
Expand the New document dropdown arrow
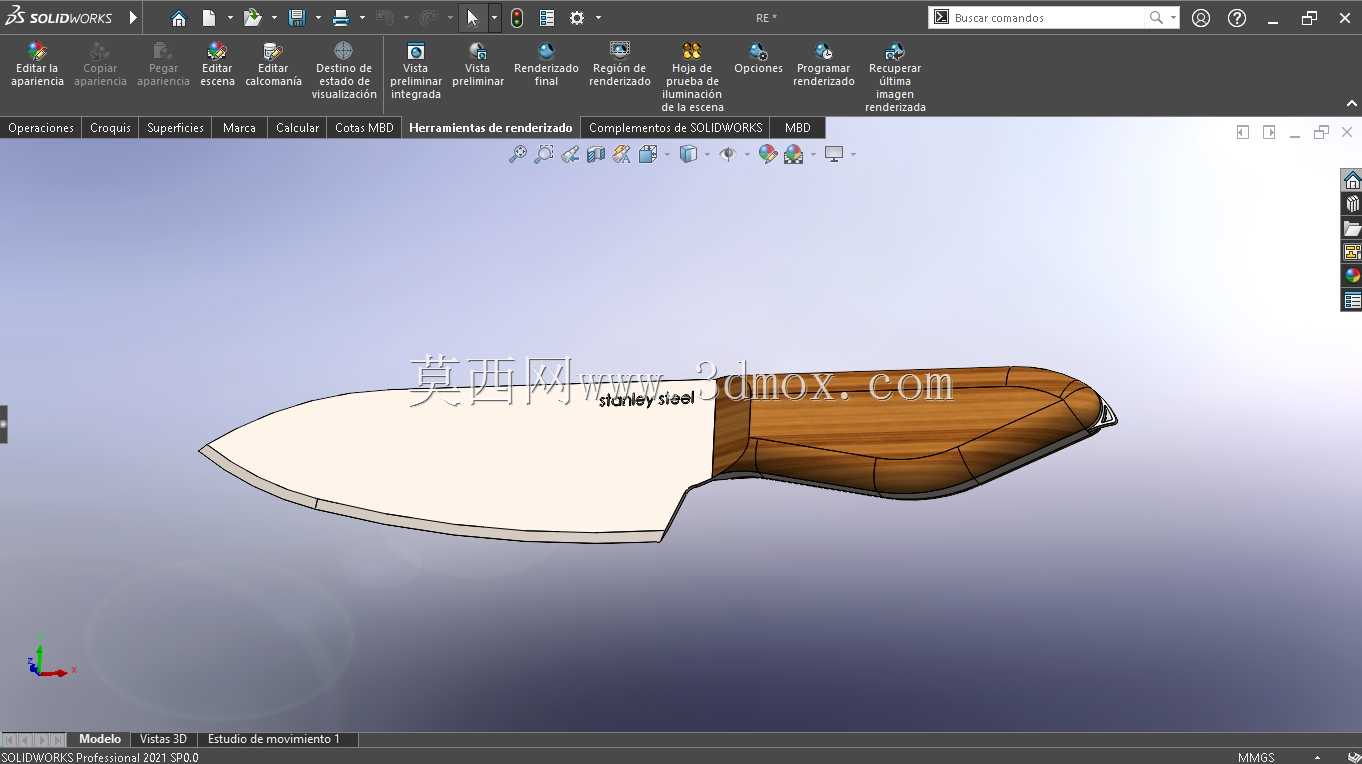click(x=230, y=18)
